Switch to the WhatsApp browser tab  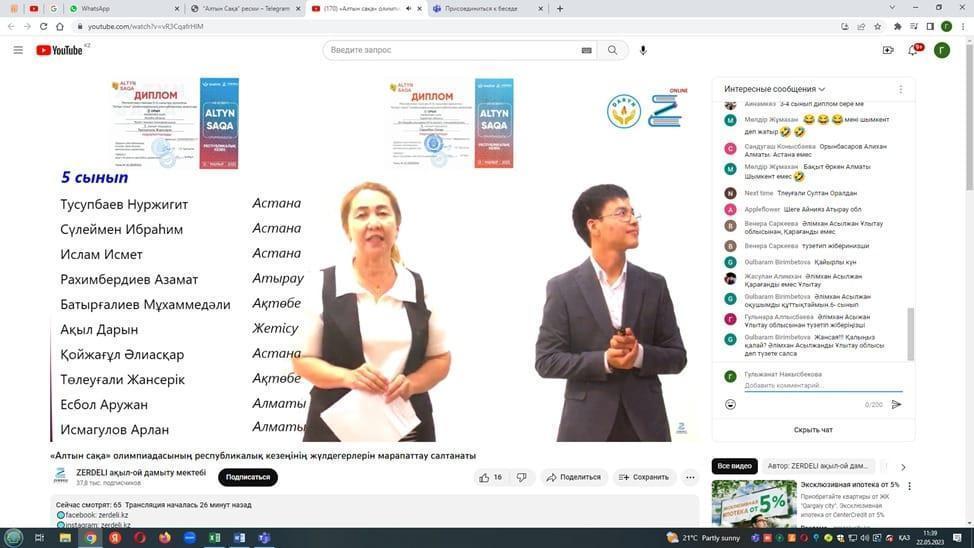coord(95,8)
